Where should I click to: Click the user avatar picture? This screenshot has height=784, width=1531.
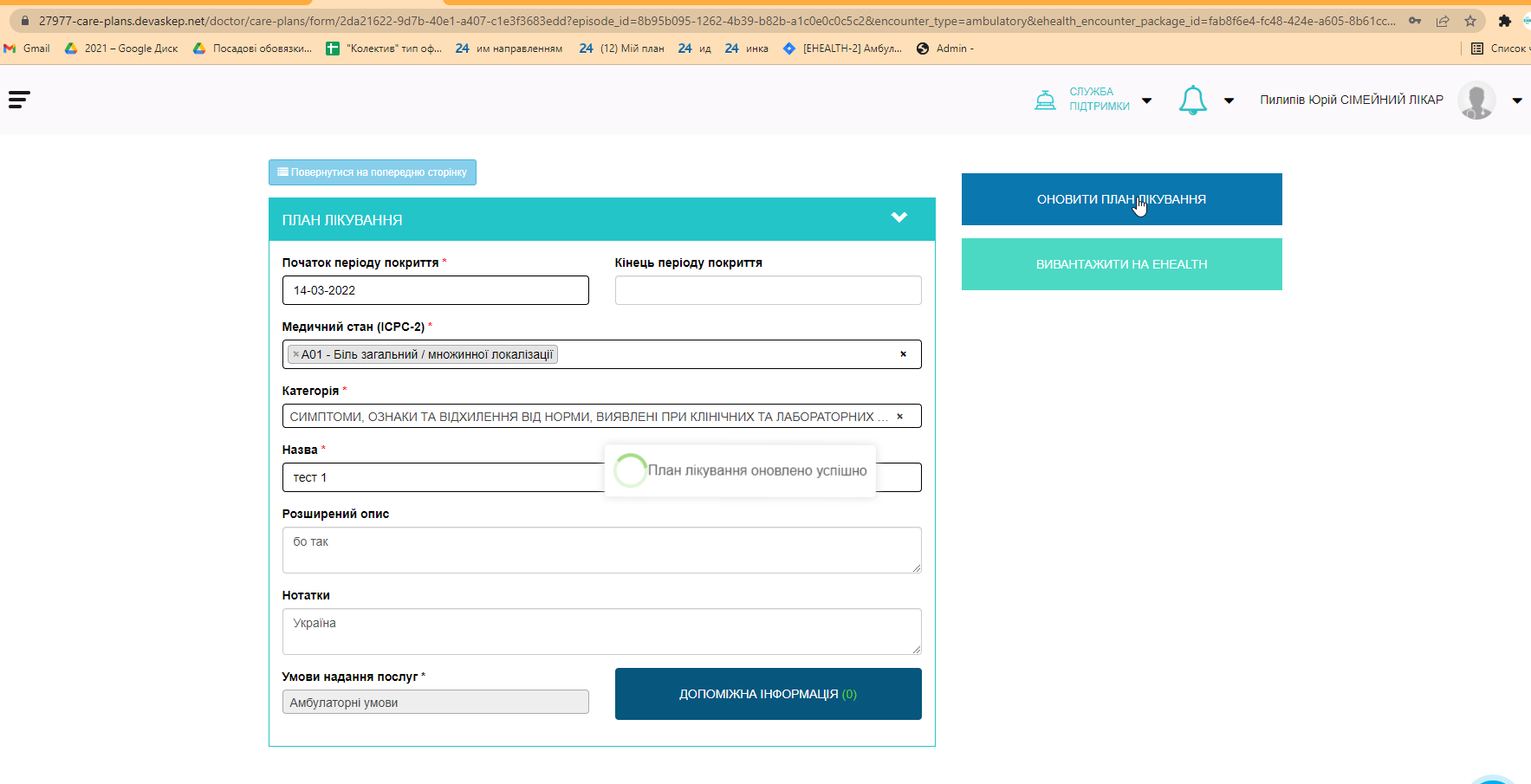click(1476, 100)
